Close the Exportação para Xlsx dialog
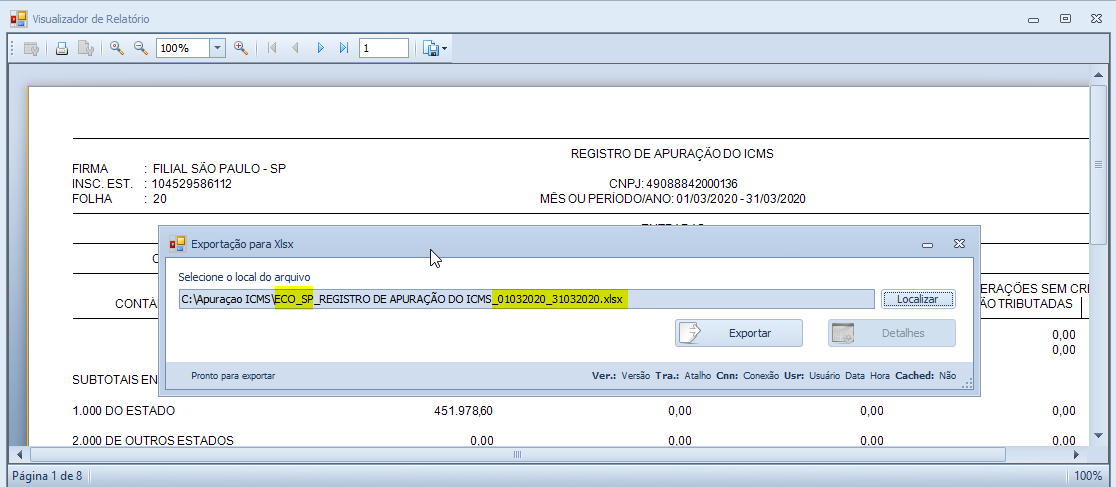 click(958, 243)
